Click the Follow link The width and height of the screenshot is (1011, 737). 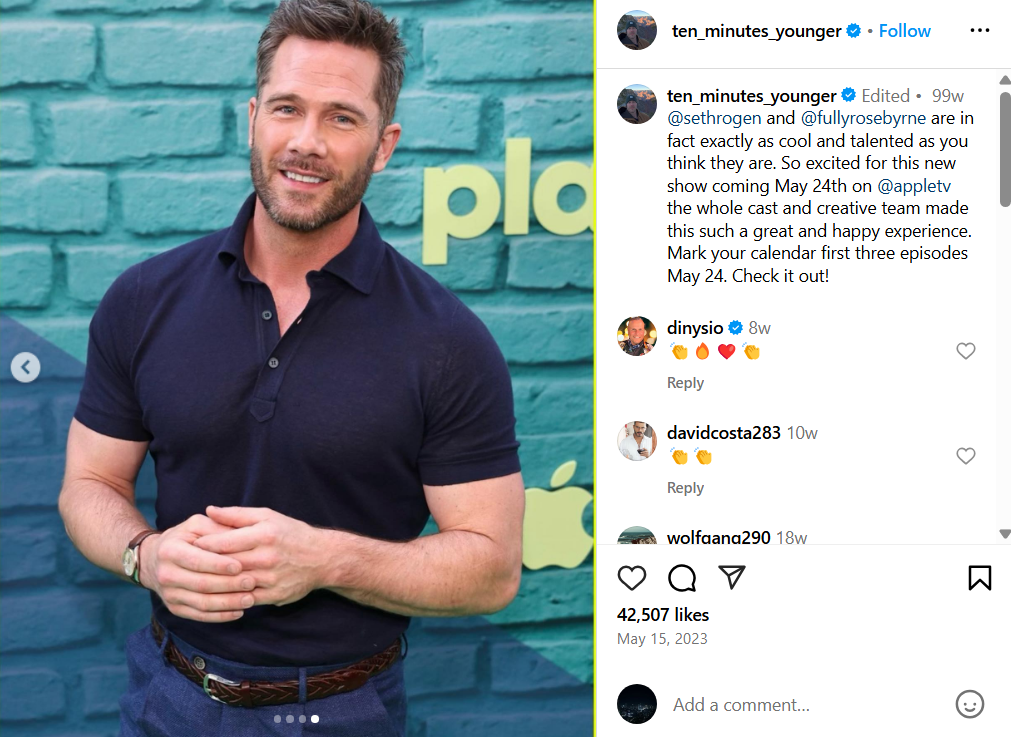click(904, 31)
